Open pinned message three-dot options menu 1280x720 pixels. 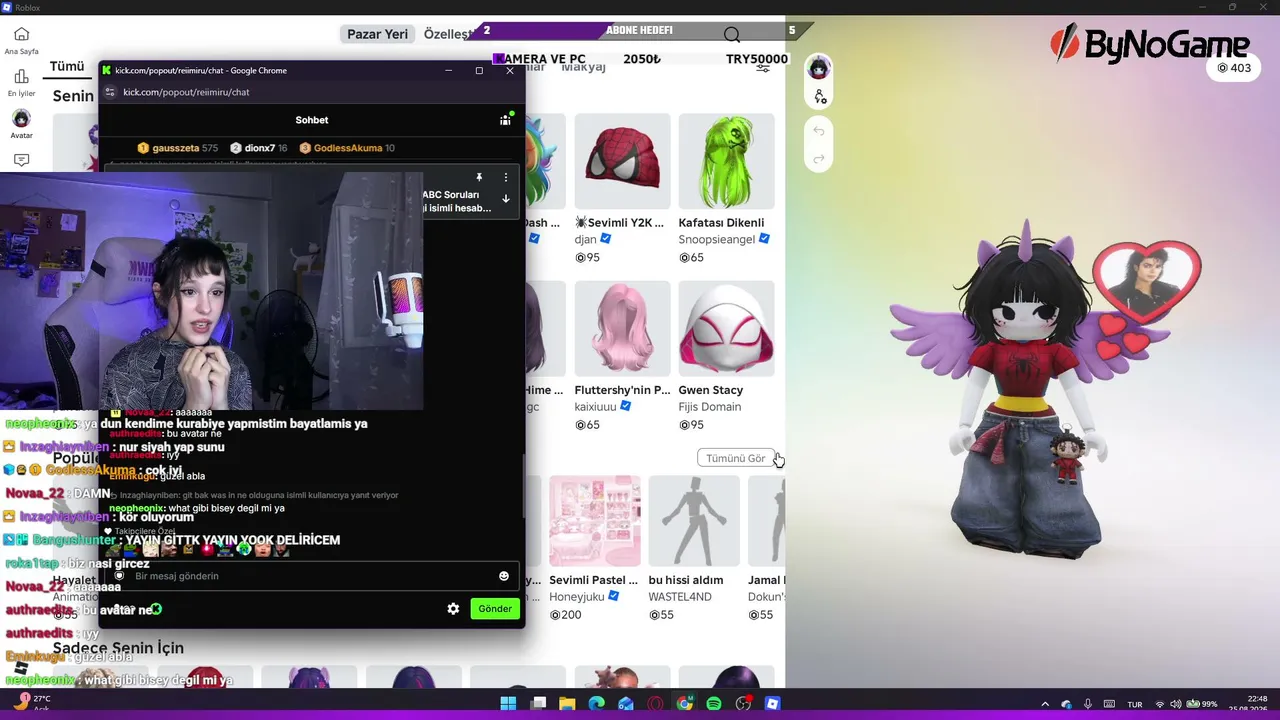click(505, 178)
